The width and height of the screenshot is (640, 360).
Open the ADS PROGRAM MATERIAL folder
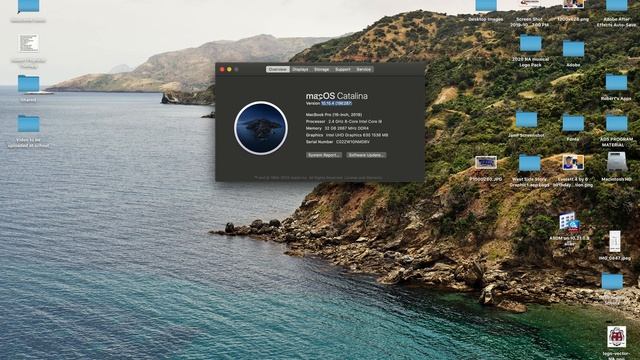coord(616,123)
